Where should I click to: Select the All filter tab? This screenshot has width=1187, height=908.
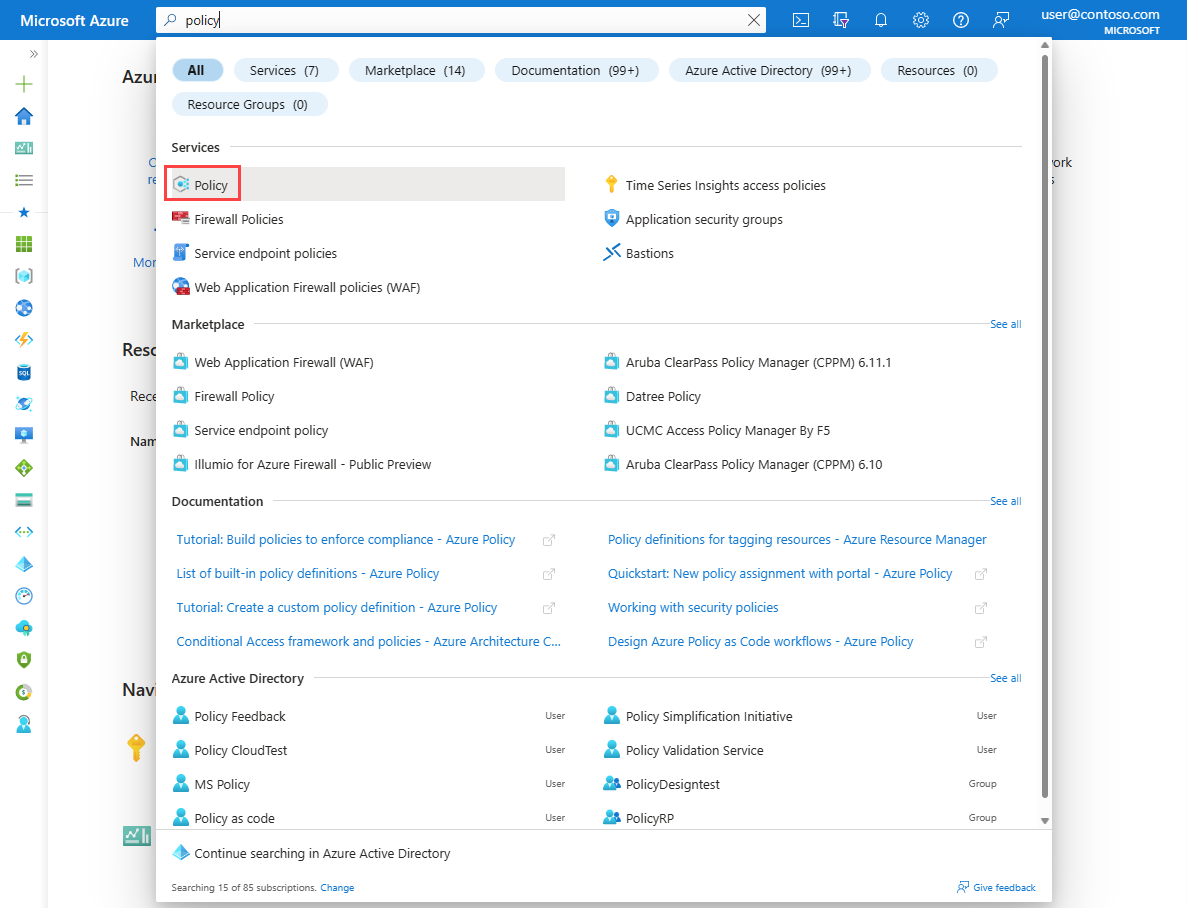pyautogui.click(x=197, y=70)
